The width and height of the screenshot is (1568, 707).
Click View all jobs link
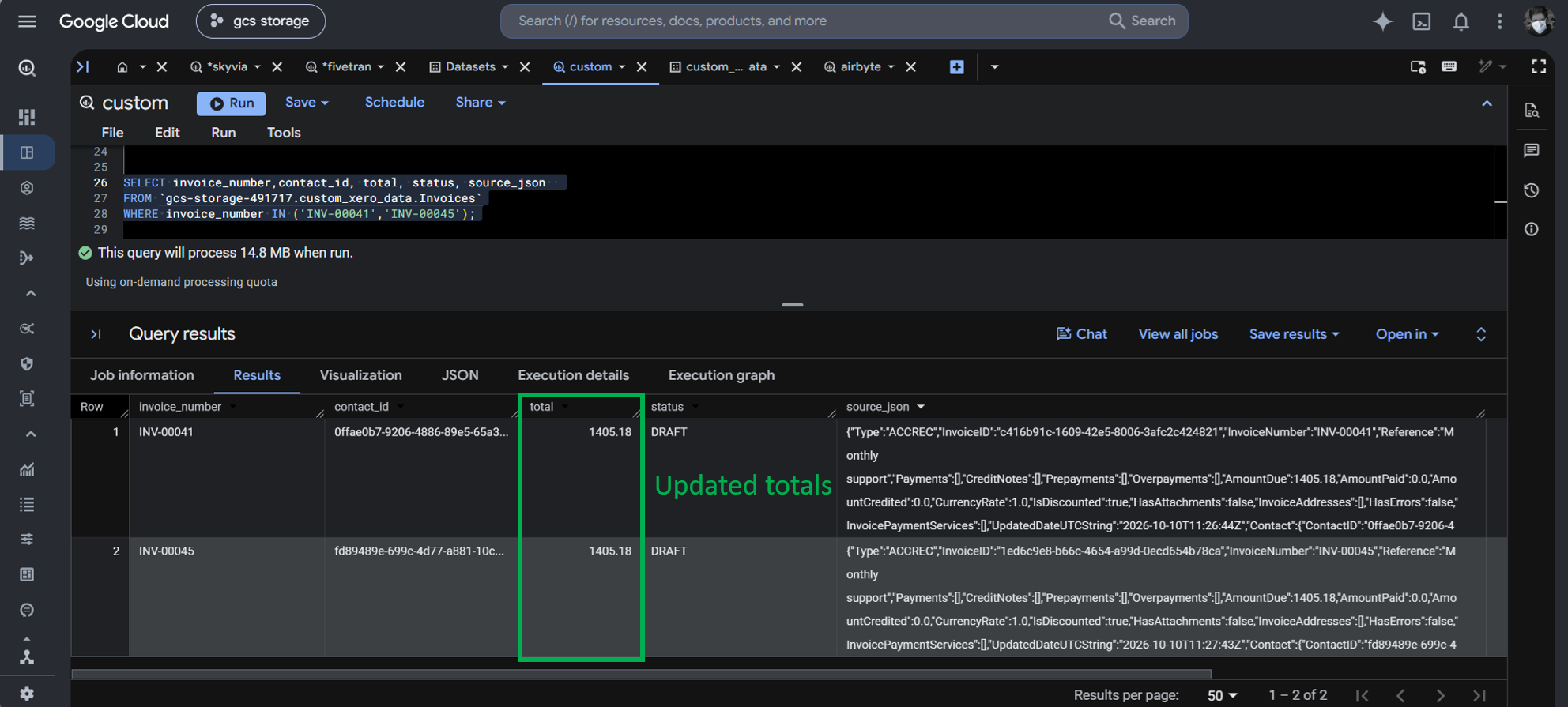1178,334
